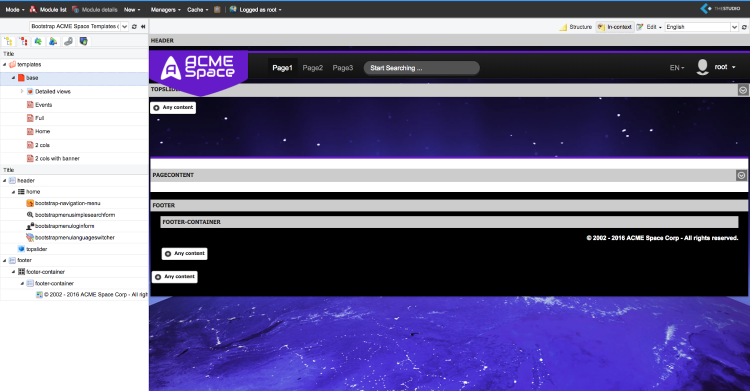Screen dimensions: 750x391
Task: Collapse the left side panel
Action: [143, 27]
